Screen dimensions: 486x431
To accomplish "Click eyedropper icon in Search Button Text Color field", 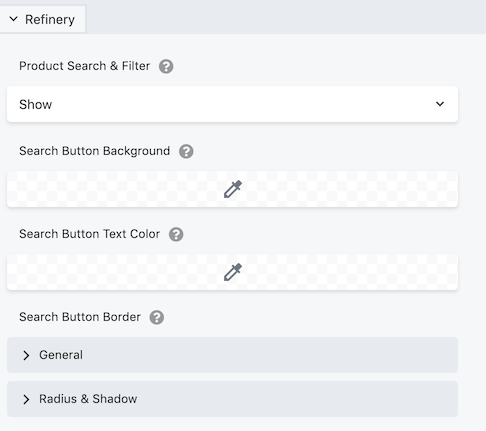I will (x=233, y=272).
